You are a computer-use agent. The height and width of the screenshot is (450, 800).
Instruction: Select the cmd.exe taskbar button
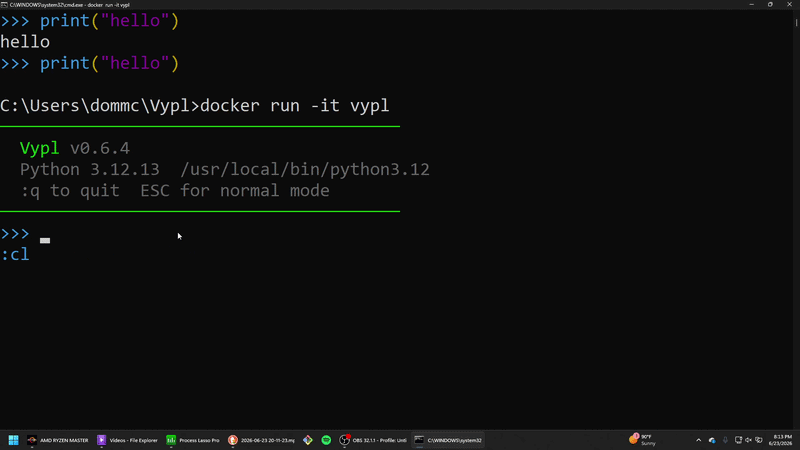pyautogui.click(x=448, y=440)
